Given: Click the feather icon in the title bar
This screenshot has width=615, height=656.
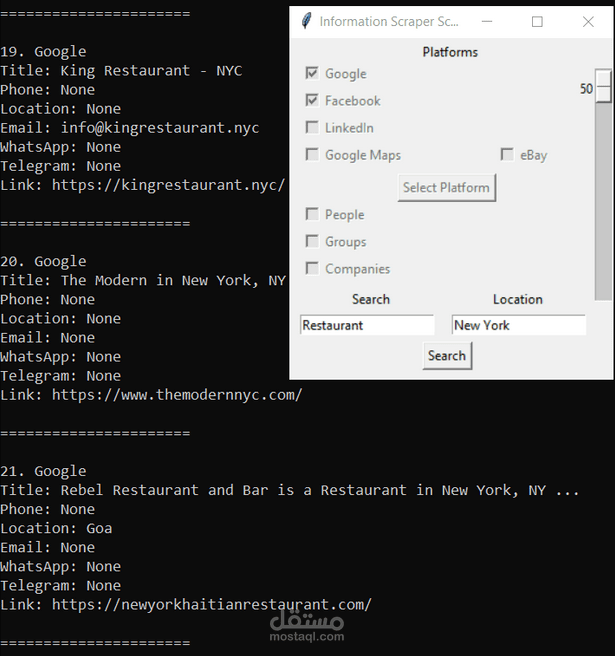Looking at the screenshot, I should [307, 21].
